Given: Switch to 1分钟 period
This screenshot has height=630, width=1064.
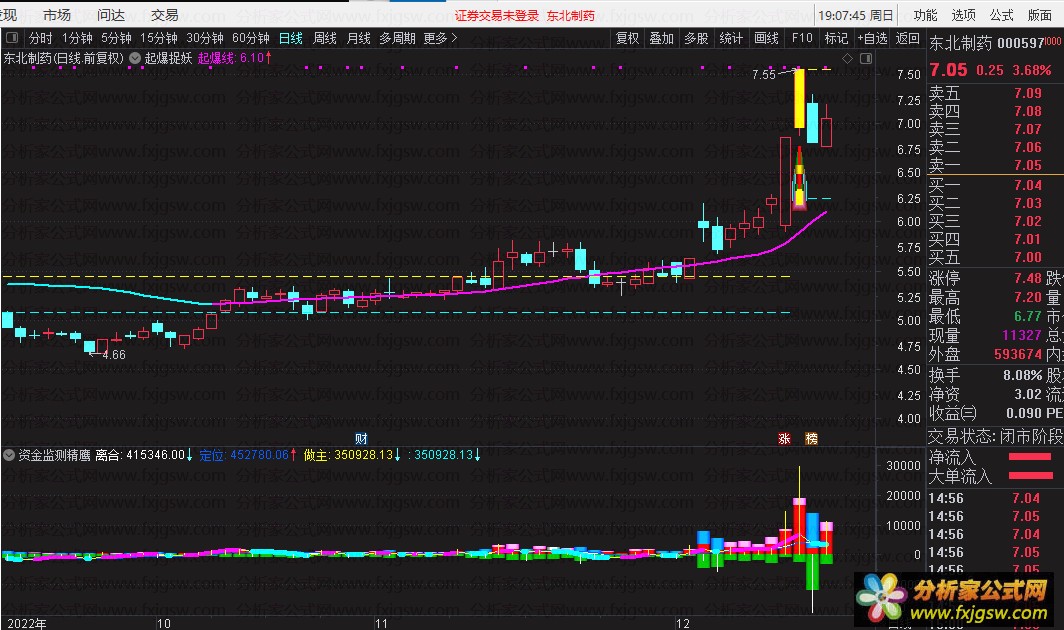Looking at the screenshot, I should 77,38.
